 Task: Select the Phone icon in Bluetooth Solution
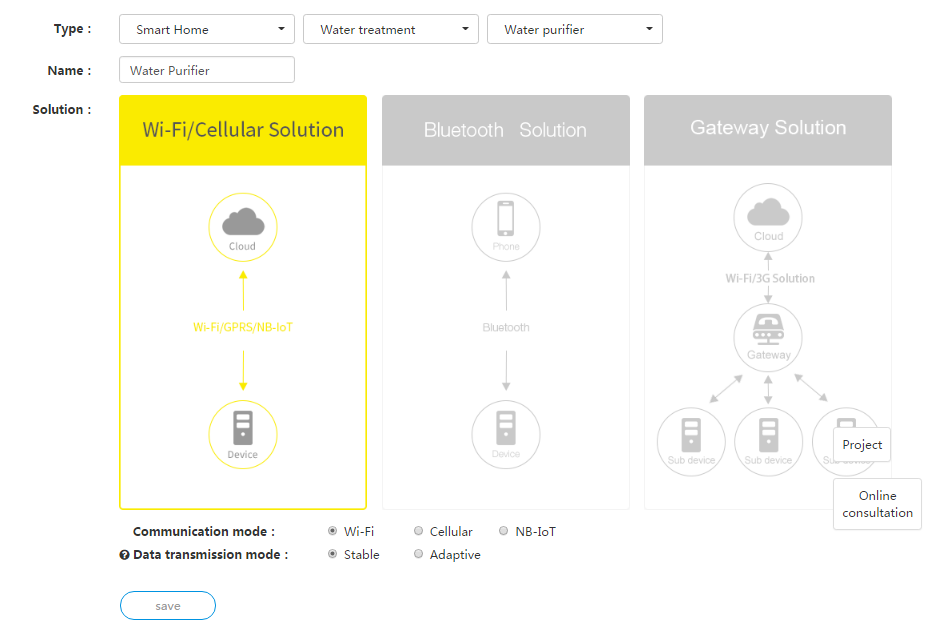(505, 227)
